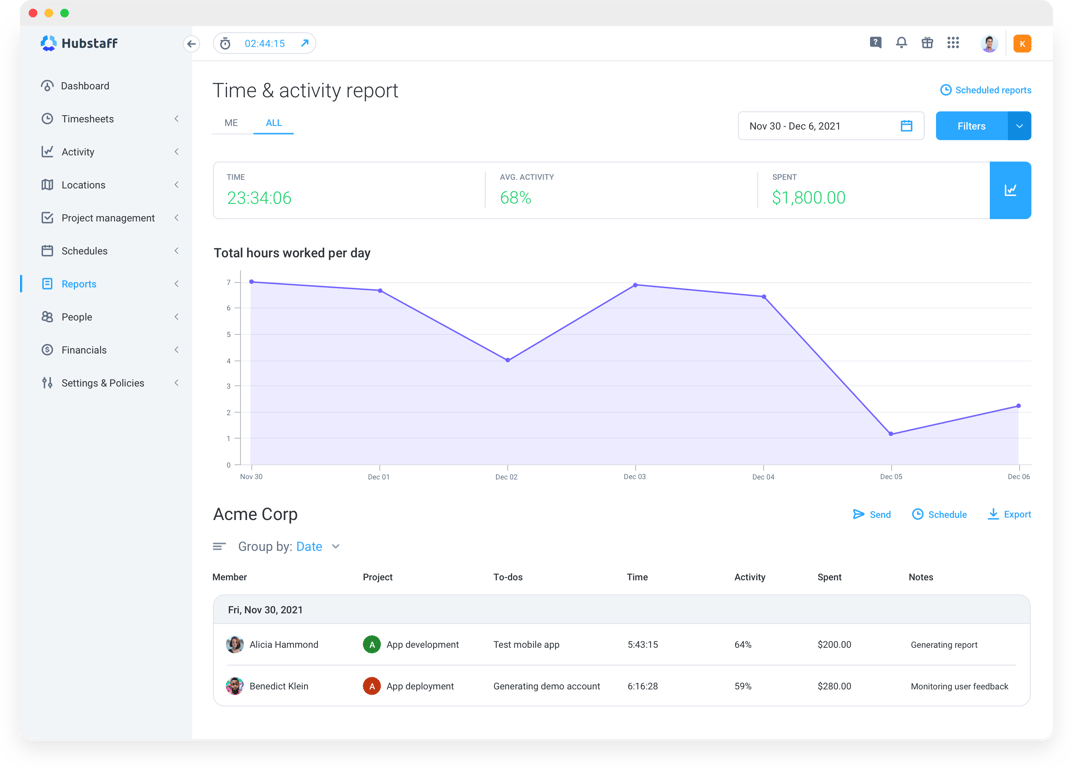
Task: Open the orange K organization avatar
Action: pos(1022,44)
